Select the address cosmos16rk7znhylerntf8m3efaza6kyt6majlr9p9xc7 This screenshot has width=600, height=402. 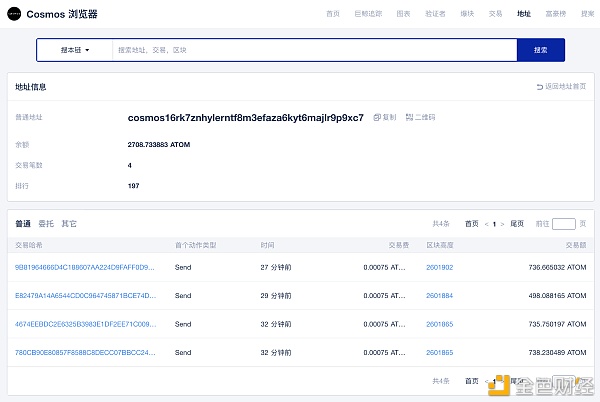pyautogui.click(x=246, y=118)
